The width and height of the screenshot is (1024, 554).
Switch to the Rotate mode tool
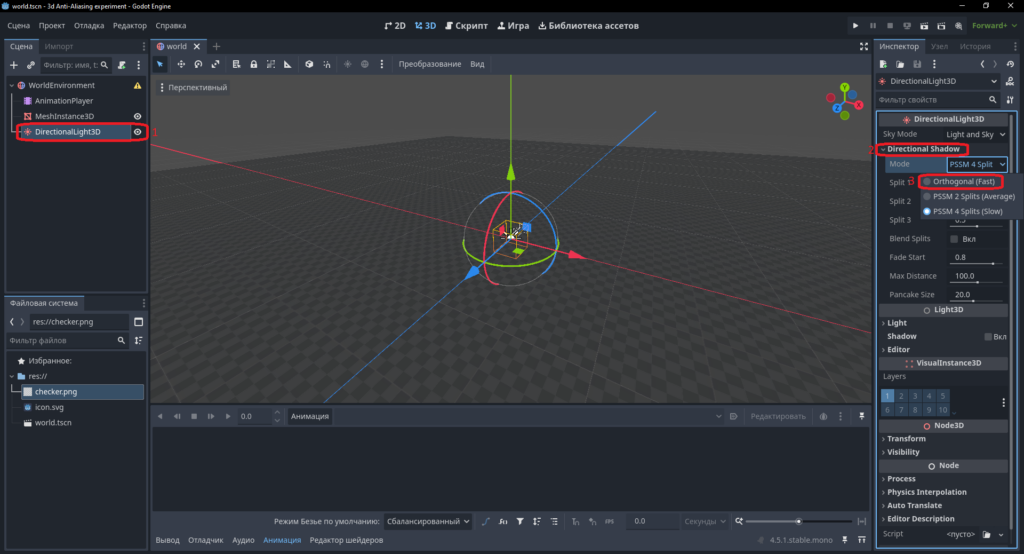point(198,64)
